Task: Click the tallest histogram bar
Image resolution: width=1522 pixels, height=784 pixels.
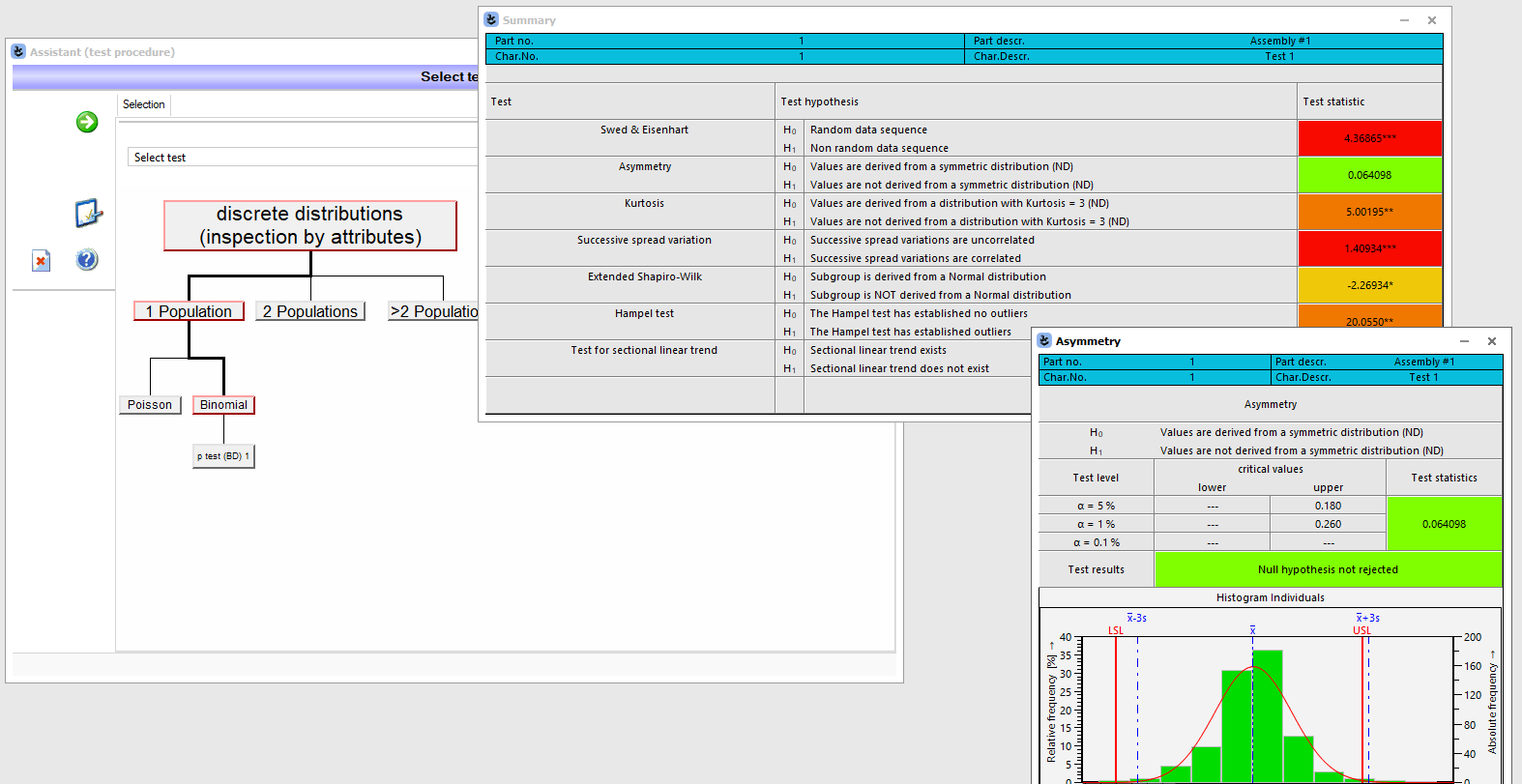Action: pos(1267,715)
